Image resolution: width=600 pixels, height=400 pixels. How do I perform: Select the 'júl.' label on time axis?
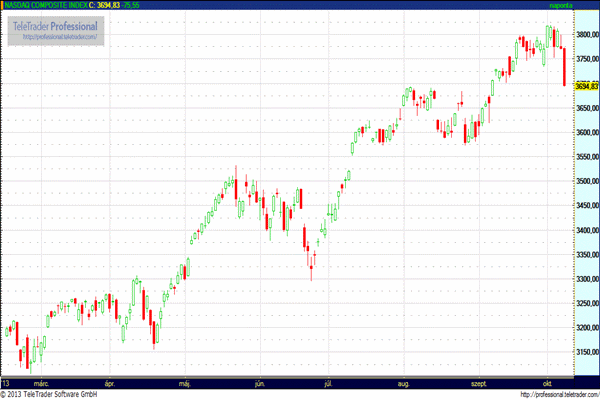point(328,383)
